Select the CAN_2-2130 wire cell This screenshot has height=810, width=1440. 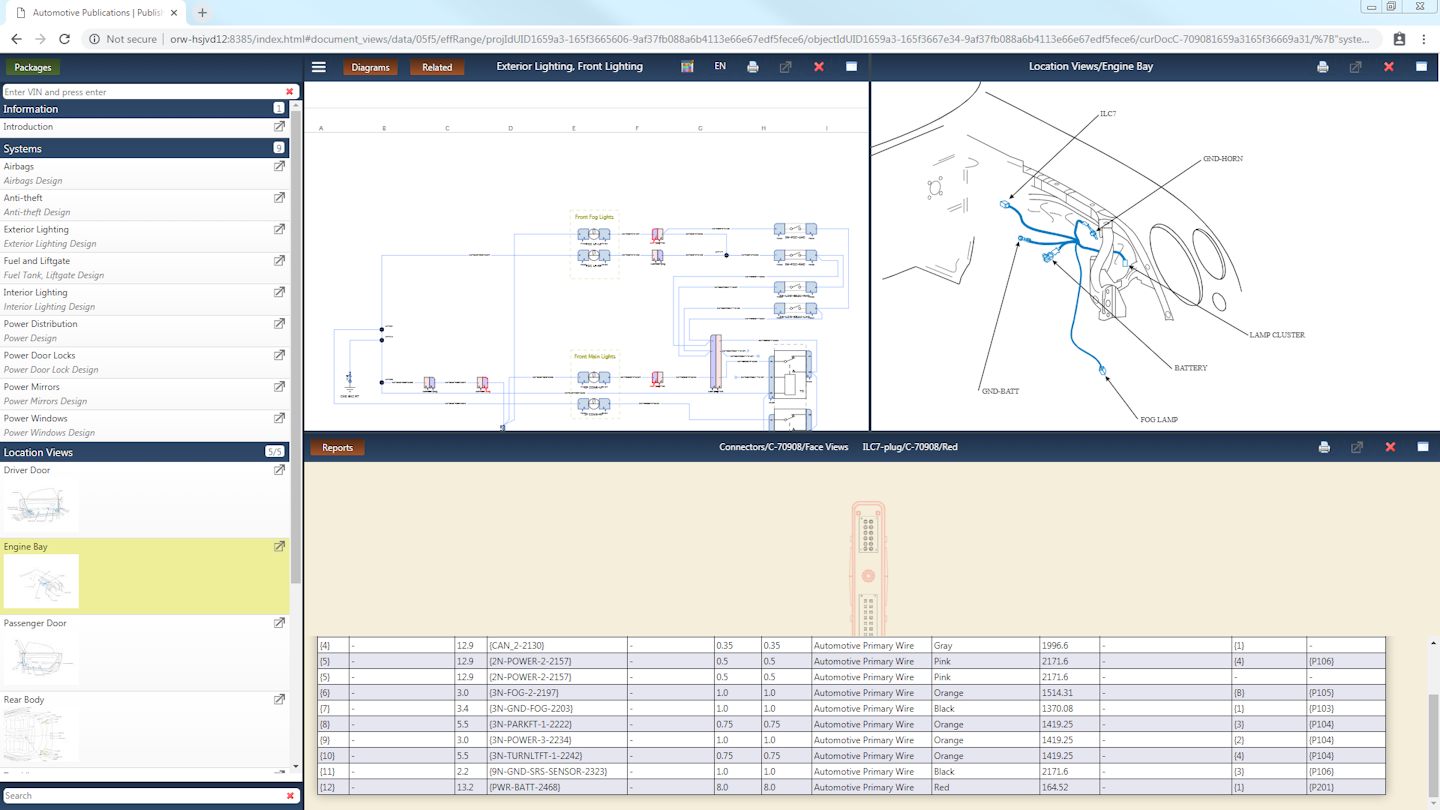click(557, 645)
